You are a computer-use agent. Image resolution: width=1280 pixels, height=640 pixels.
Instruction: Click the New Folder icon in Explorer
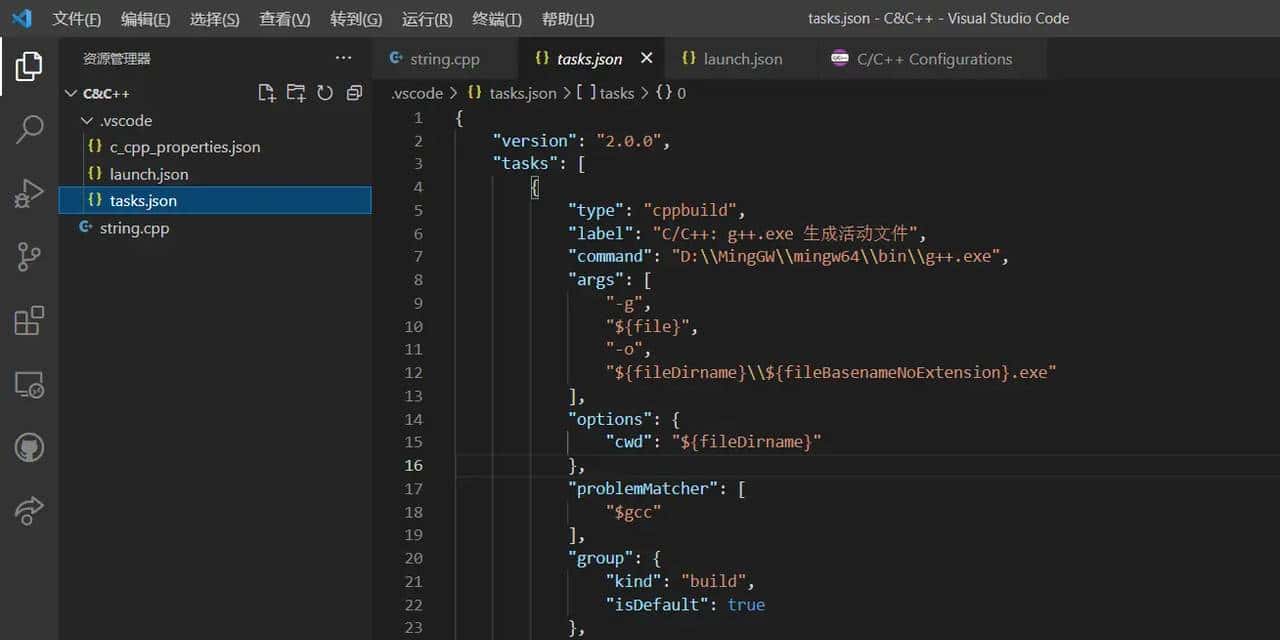point(296,92)
